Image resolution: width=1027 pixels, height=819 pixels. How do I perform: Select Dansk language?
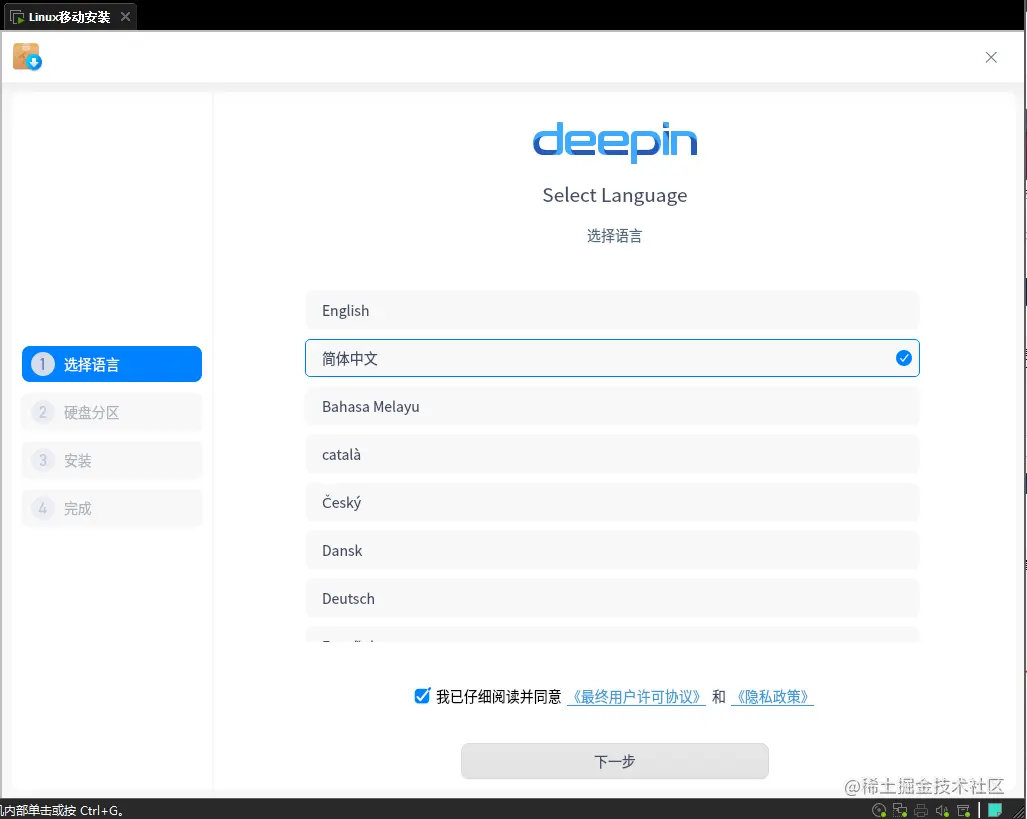pyautogui.click(x=612, y=550)
